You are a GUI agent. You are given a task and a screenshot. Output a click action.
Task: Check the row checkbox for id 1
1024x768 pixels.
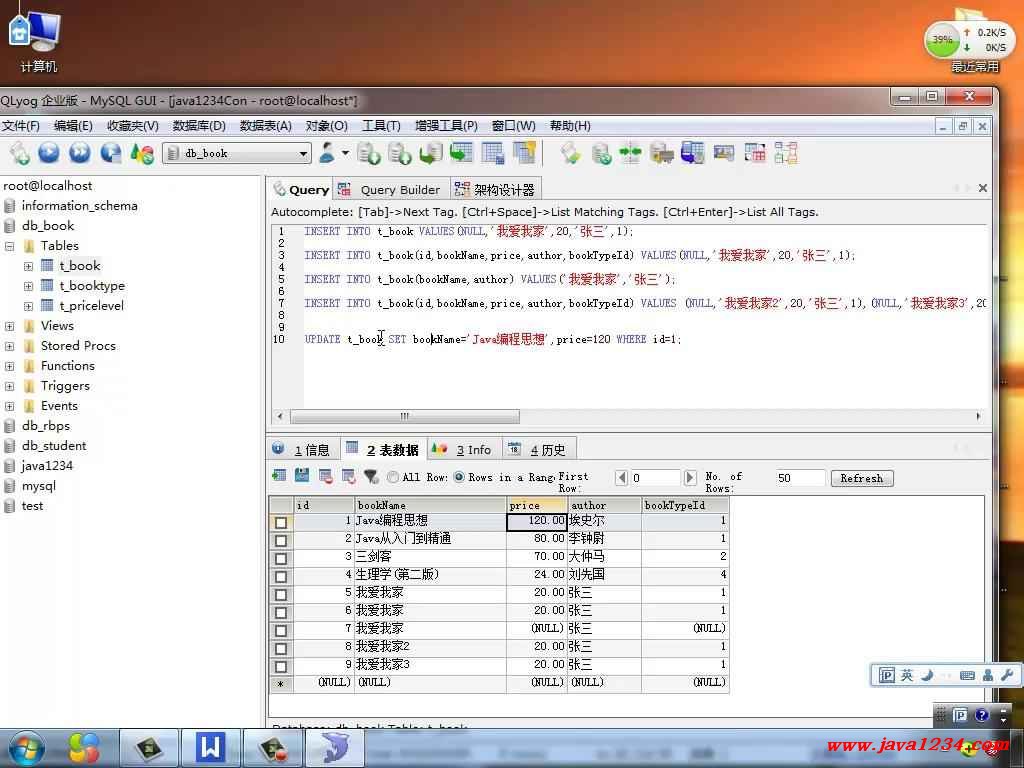tap(281, 522)
